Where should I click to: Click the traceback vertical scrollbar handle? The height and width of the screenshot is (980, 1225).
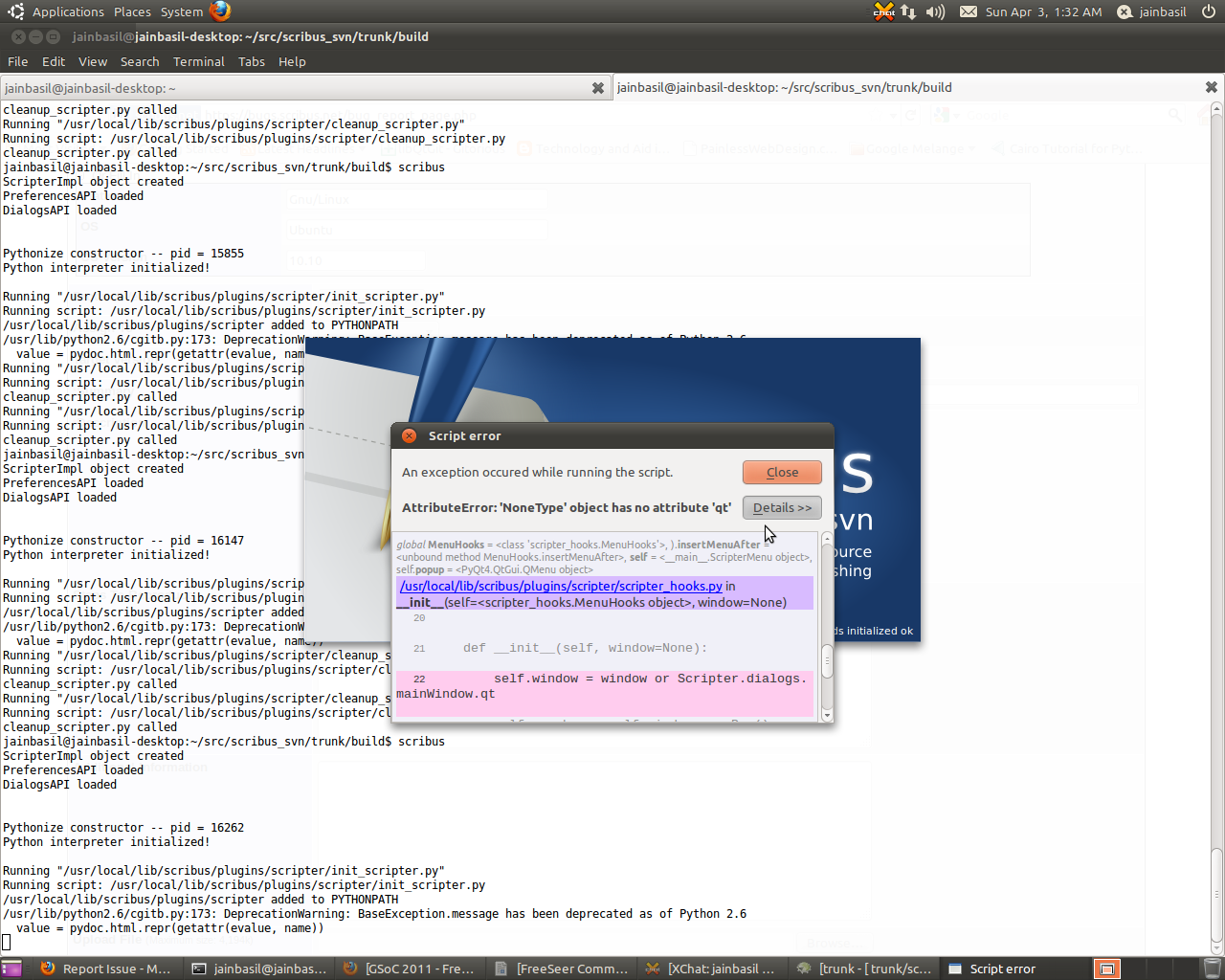tap(827, 660)
